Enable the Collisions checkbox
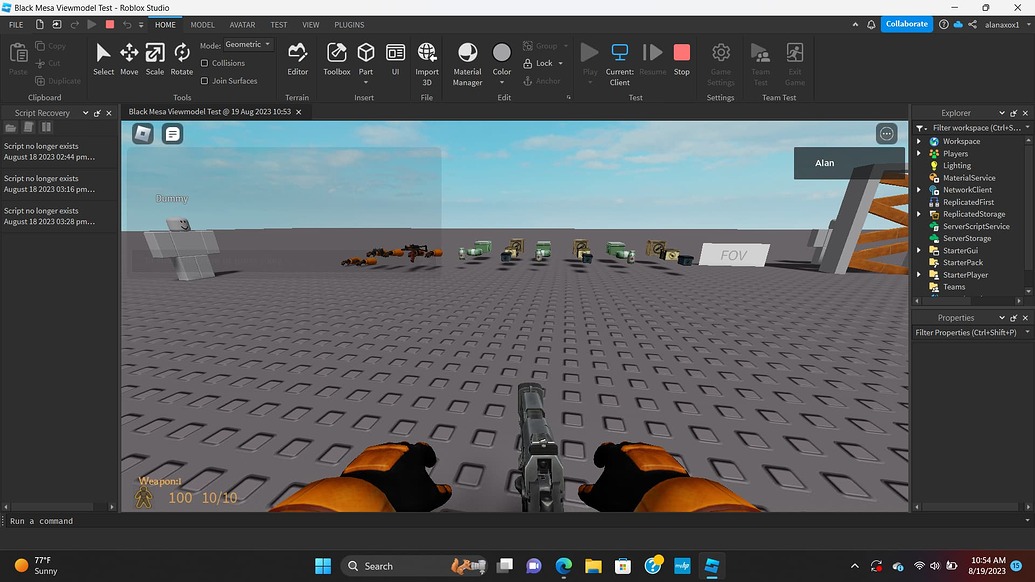Image resolution: width=1035 pixels, height=582 pixels. coord(204,62)
